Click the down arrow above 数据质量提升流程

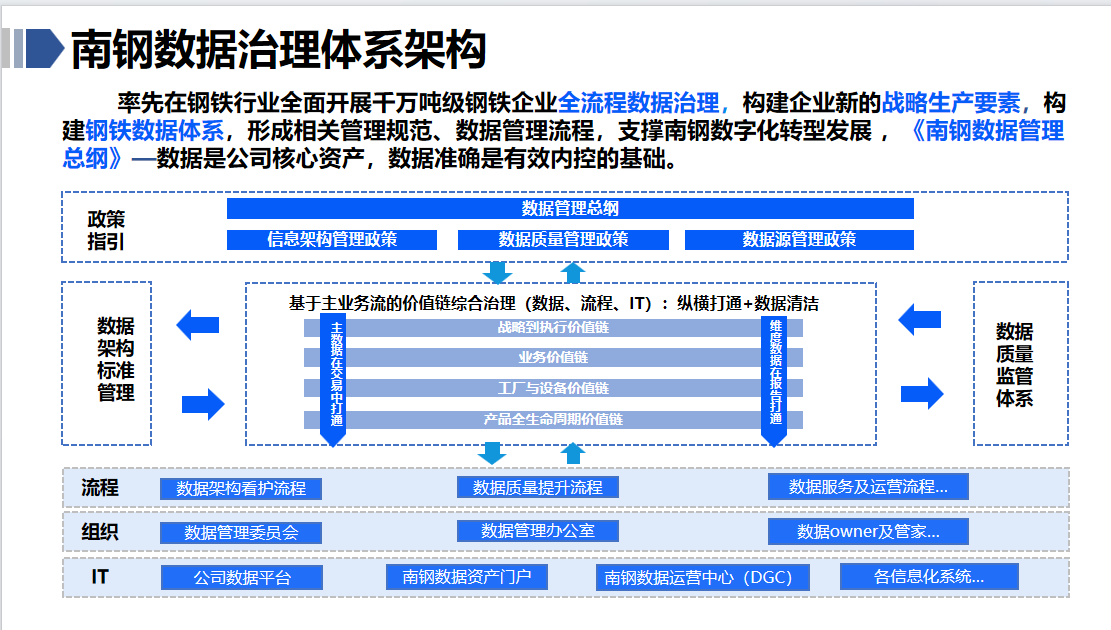pos(492,453)
